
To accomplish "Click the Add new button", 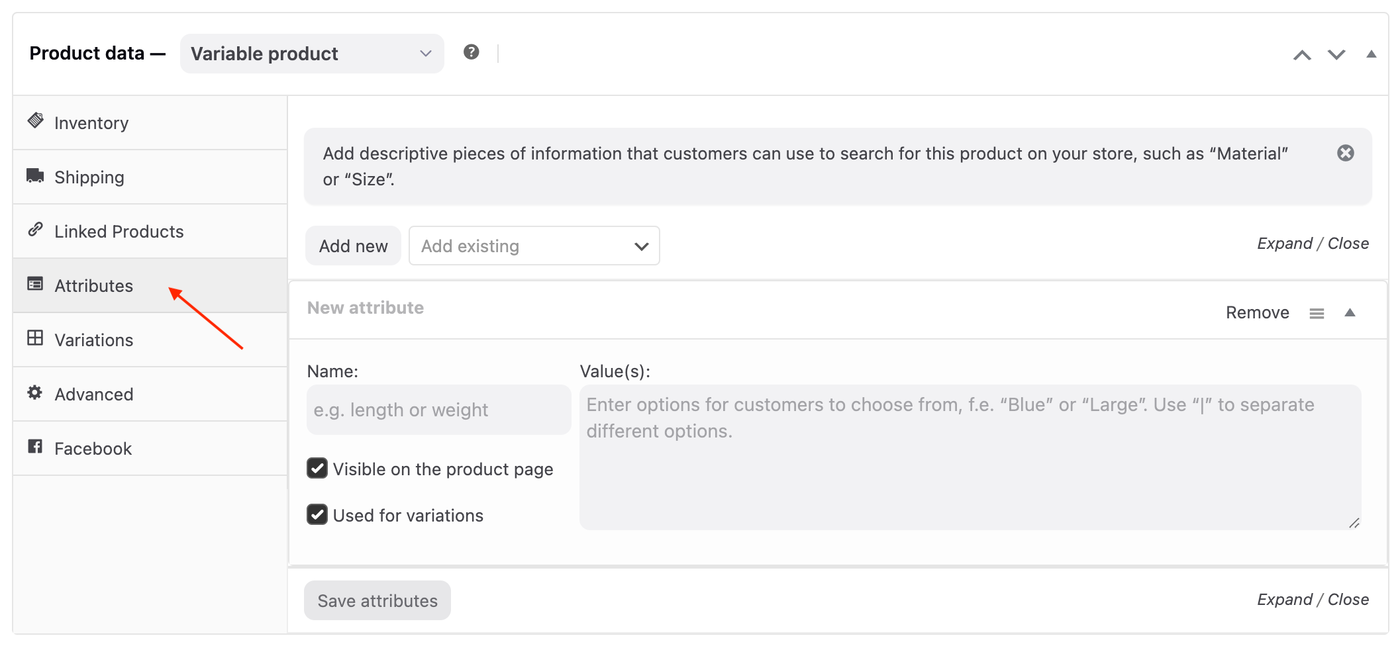I will [353, 246].
